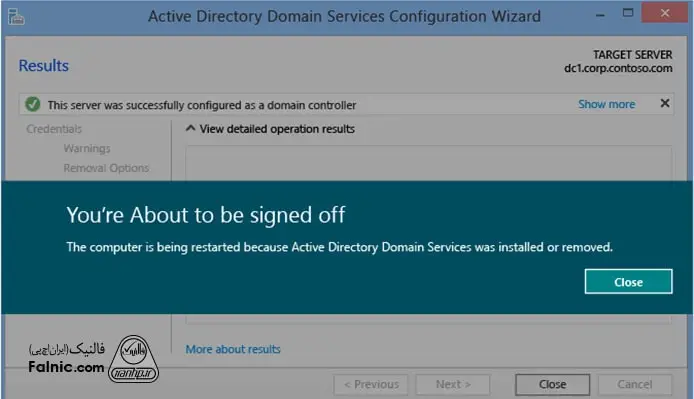Click the round iranhp.ir logo

click(x=133, y=359)
